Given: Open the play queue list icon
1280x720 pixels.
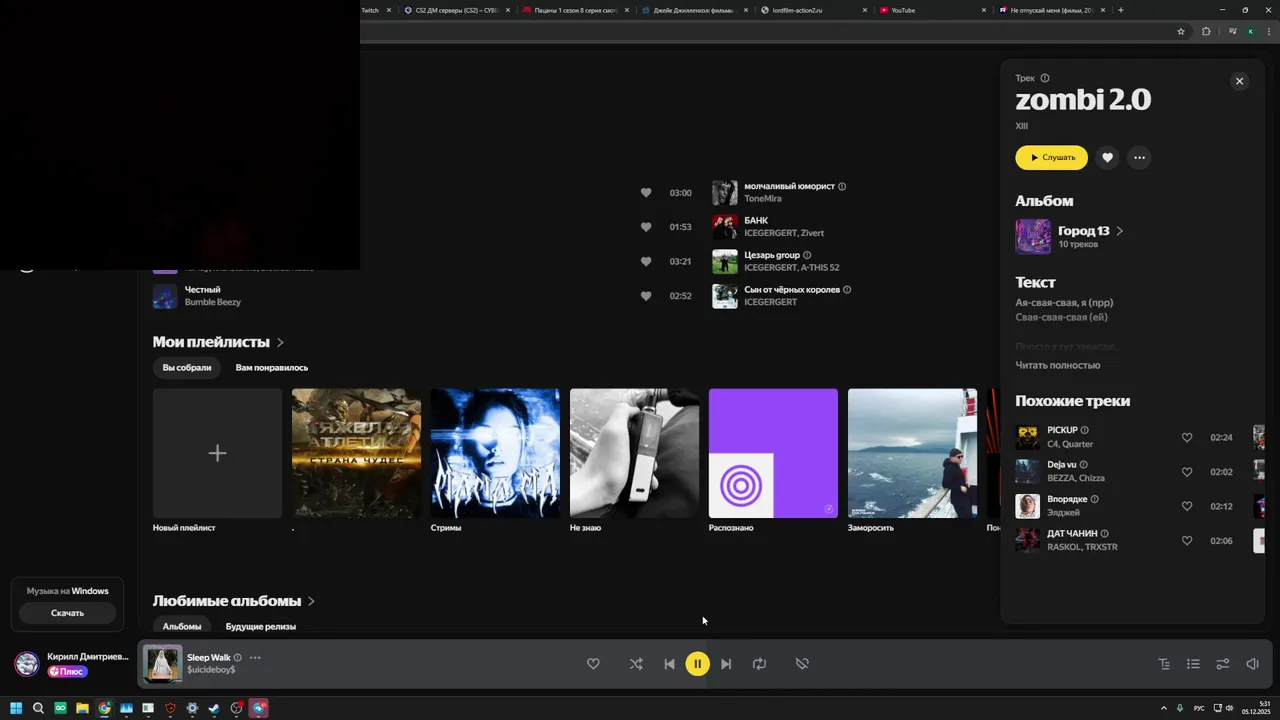Looking at the screenshot, I should (x=1193, y=664).
